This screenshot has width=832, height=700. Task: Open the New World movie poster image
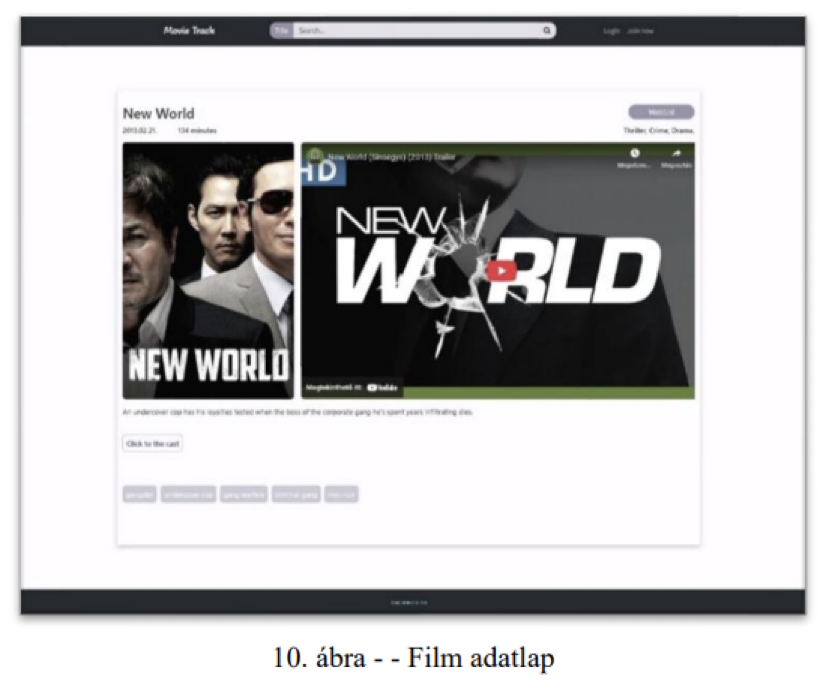click(208, 271)
